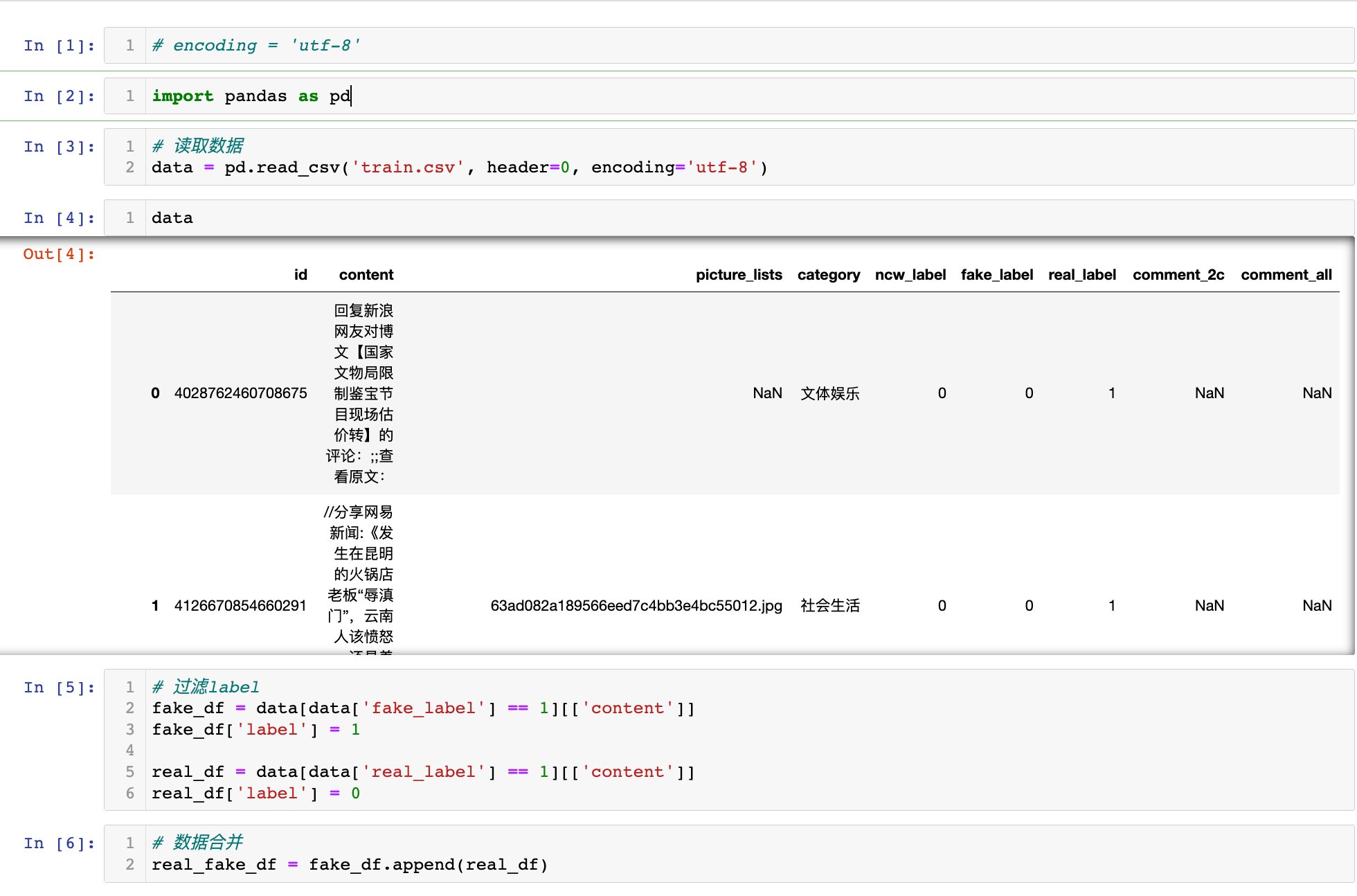Click the 文体娱乐 category cell

pyautogui.click(x=829, y=393)
